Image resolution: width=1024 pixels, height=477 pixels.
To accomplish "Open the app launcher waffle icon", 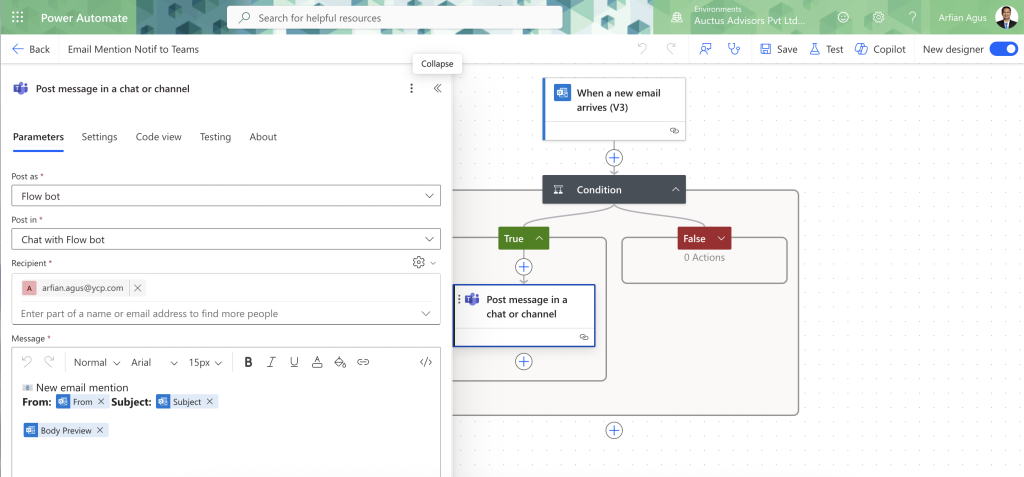I will pos(18,18).
